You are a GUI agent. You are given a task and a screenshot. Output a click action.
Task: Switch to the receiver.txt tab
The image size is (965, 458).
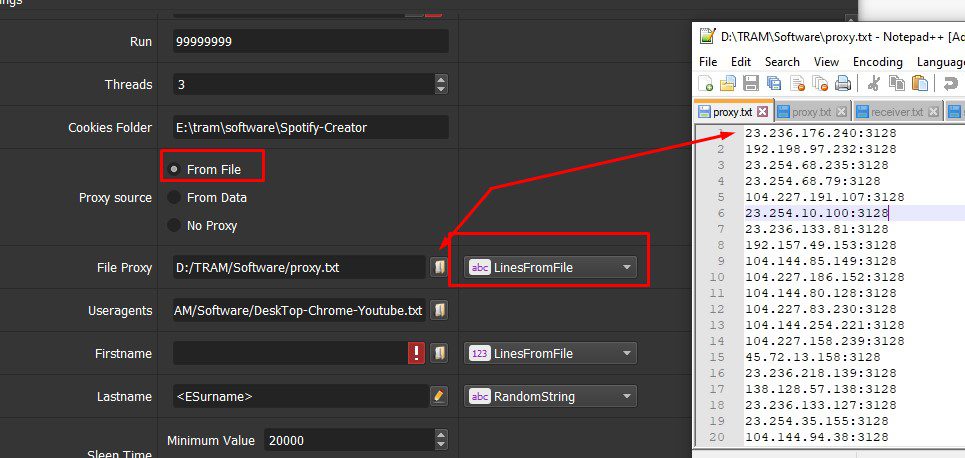(897, 112)
